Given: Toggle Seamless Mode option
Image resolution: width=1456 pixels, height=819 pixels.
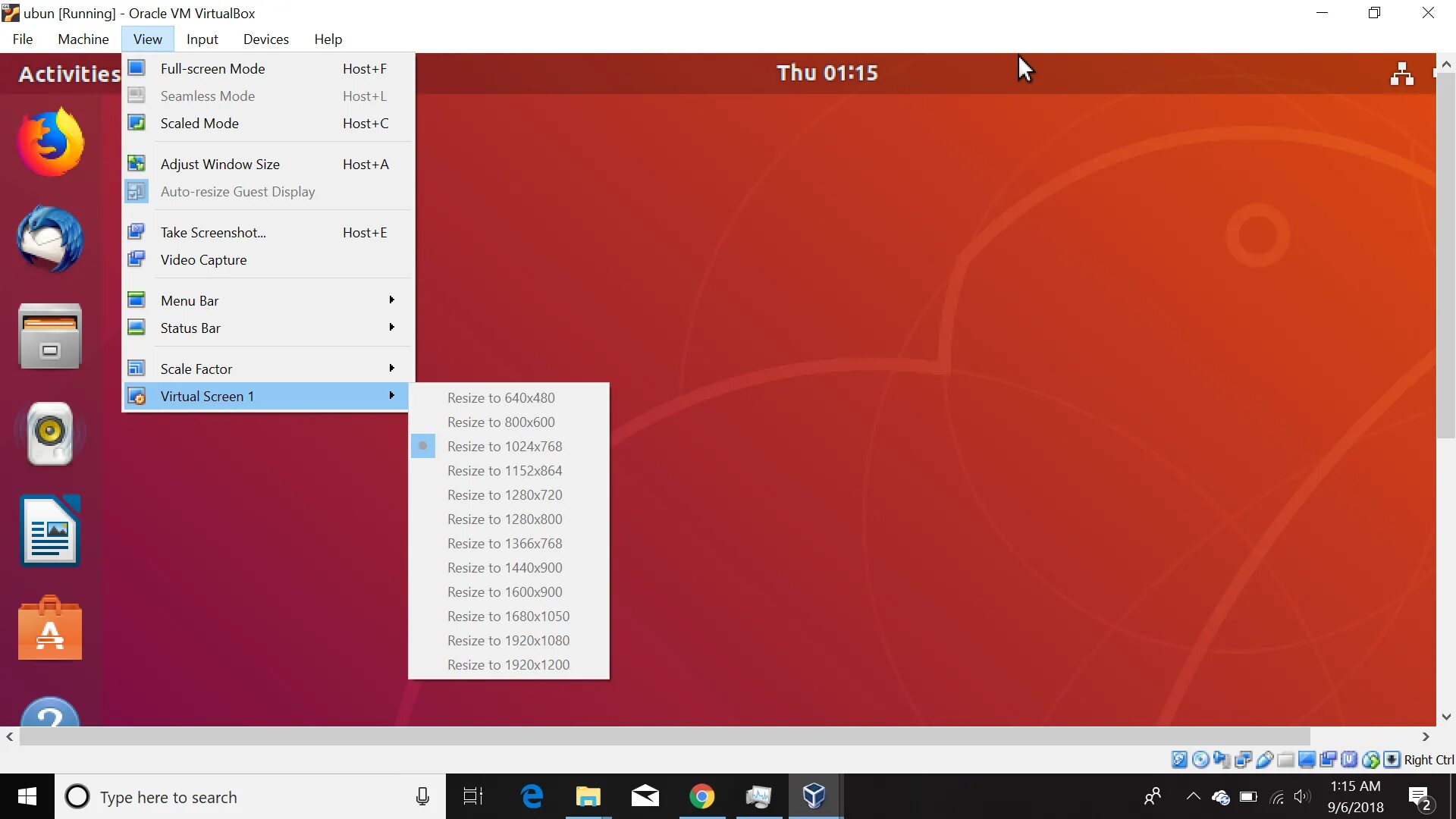Looking at the screenshot, I should 268,96.
